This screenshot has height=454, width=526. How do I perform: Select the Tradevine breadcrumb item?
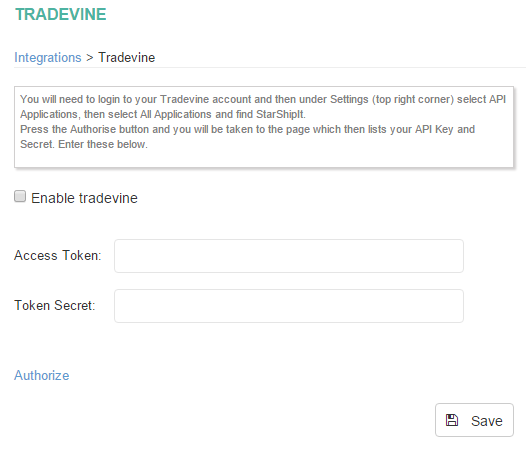click(x=126, y=57)
